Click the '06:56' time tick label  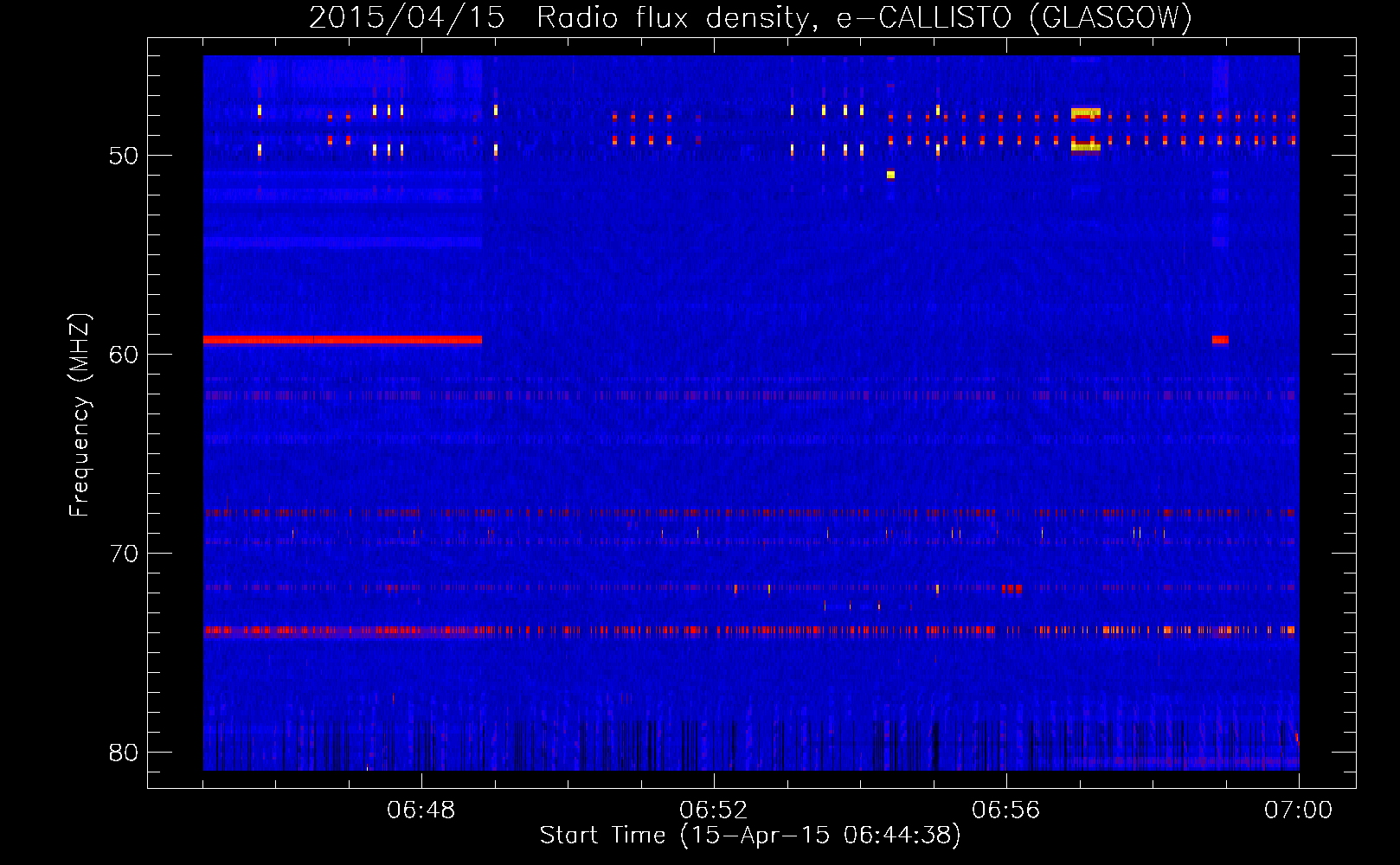(x=1006, y=811)
